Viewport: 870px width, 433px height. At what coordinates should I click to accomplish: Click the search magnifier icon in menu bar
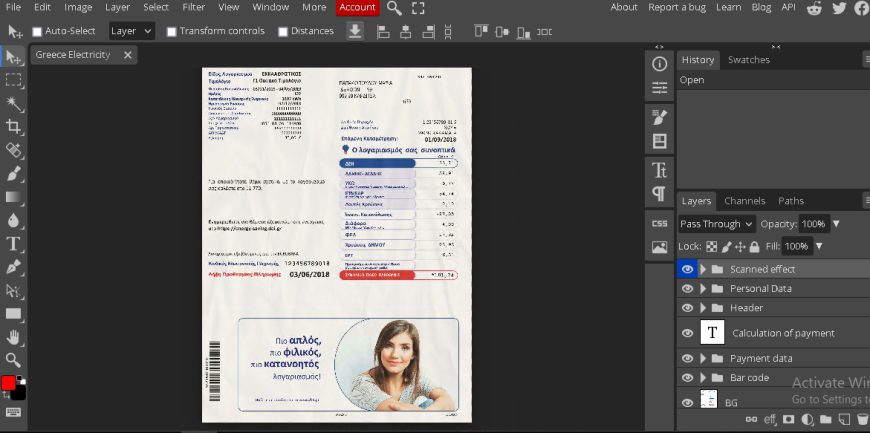click(x=394, y=8)
